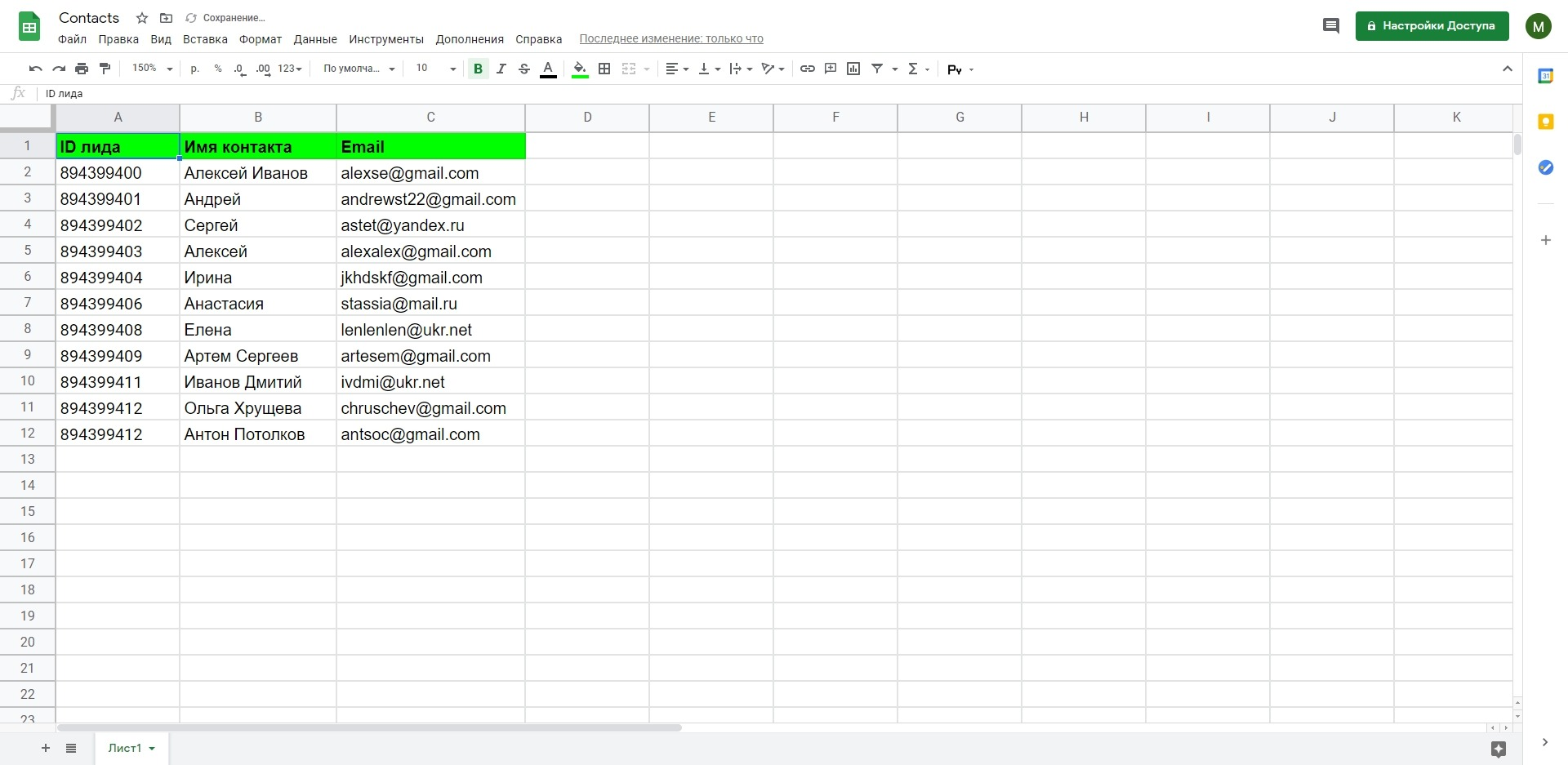
Task: Open the cell borders tool
Action: [604, 69]
